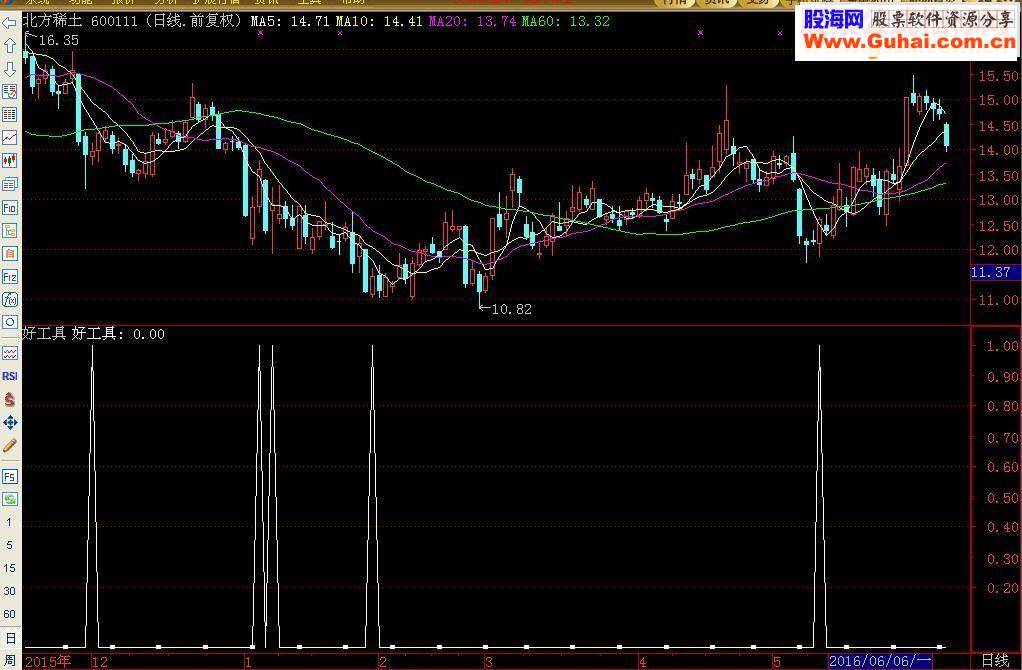Open F10 company information
The width and height of the screenshot is (1022, 670).
coord(9,208)
